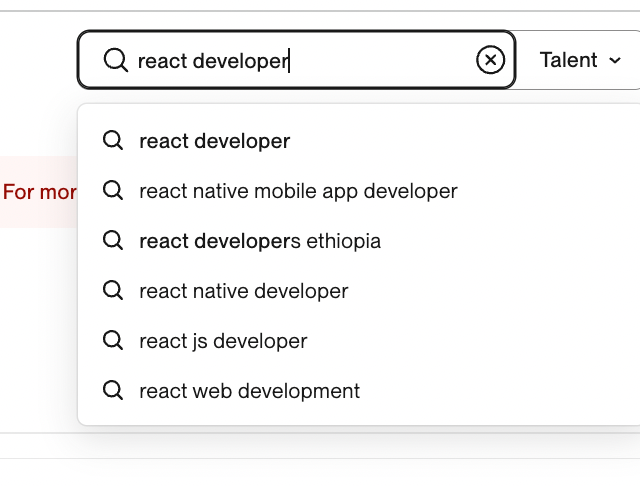Choose 'react native mobile app developer' suggestion
The width and height of the screenshot is (640, 486).
298,191
